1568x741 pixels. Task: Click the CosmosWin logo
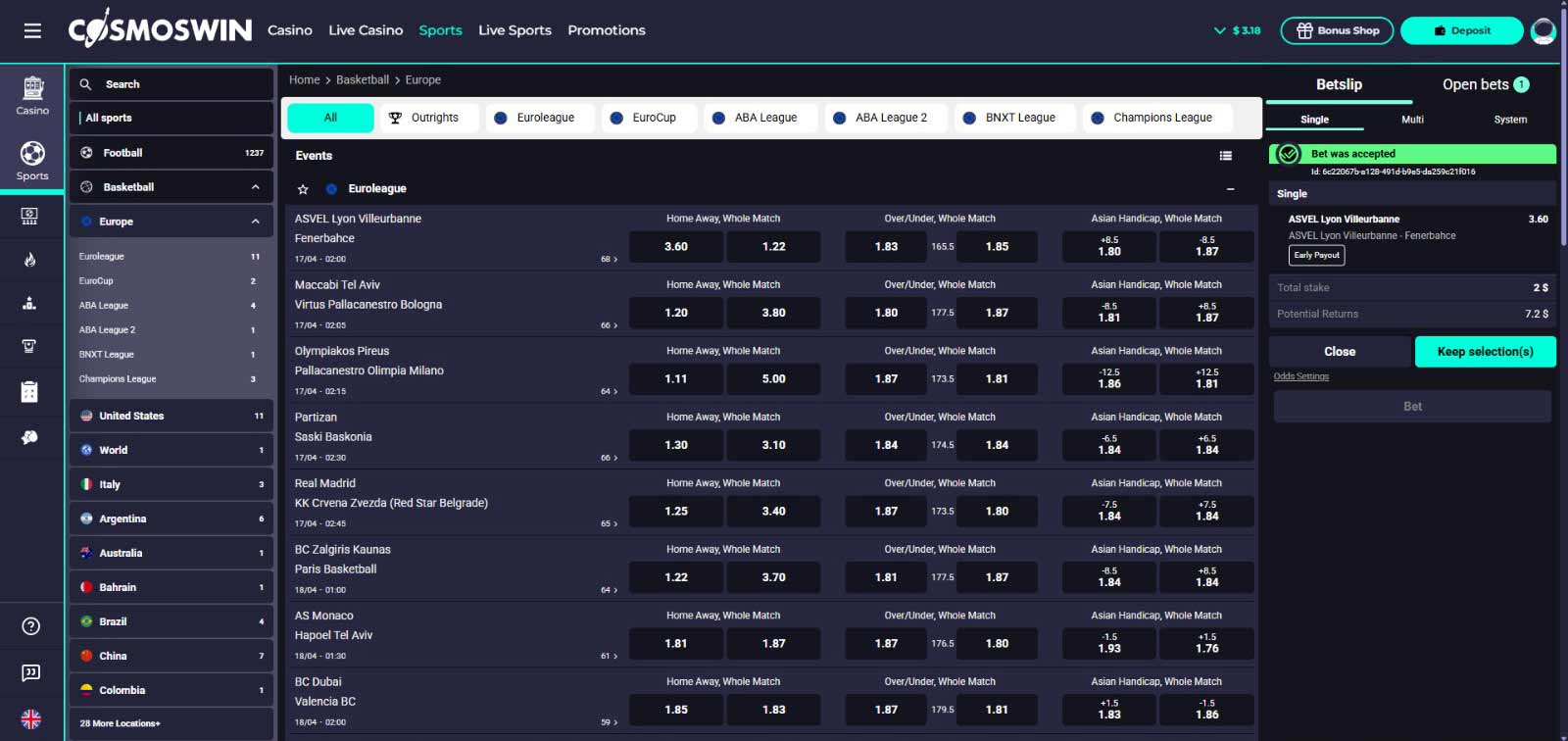click(x=160, y=29)
